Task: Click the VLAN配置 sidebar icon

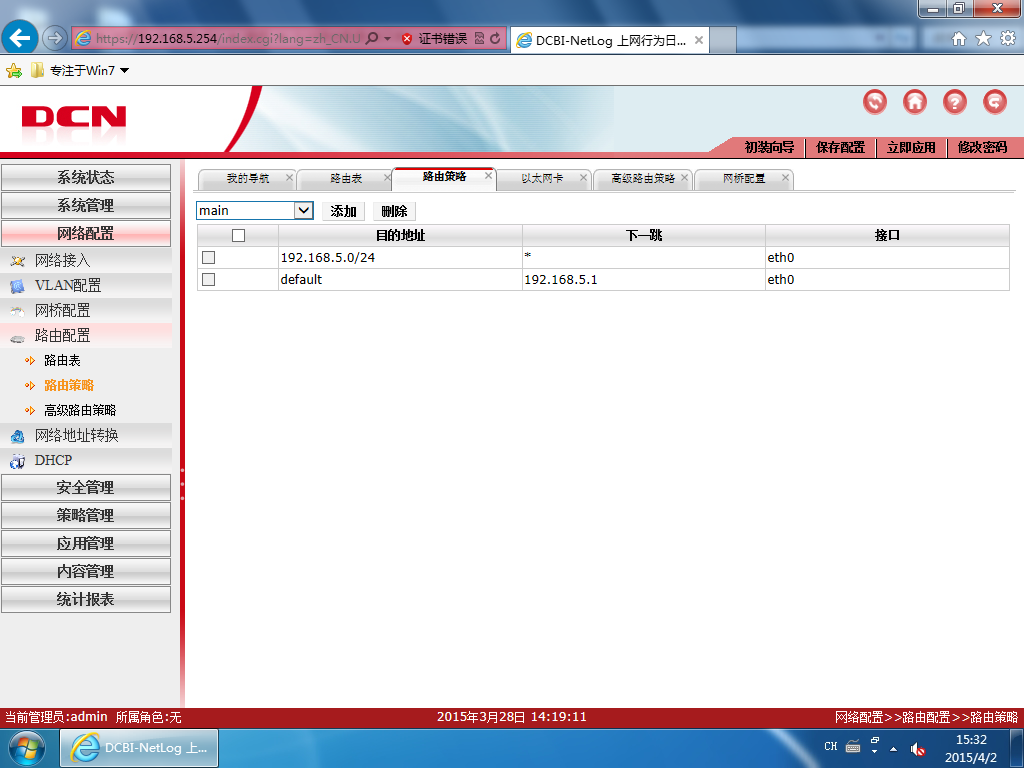Action: click(x=18, y=286)
